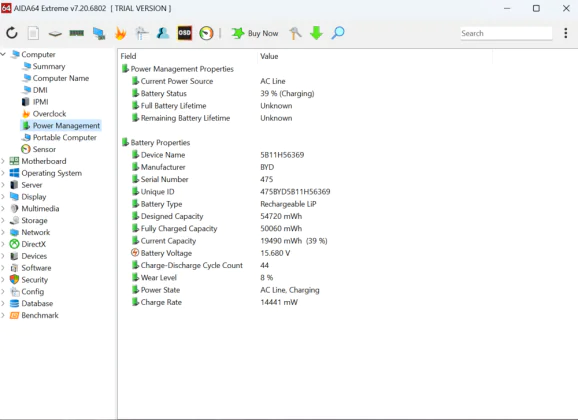Select Summary in the sidebar

(x=43, y=66)
